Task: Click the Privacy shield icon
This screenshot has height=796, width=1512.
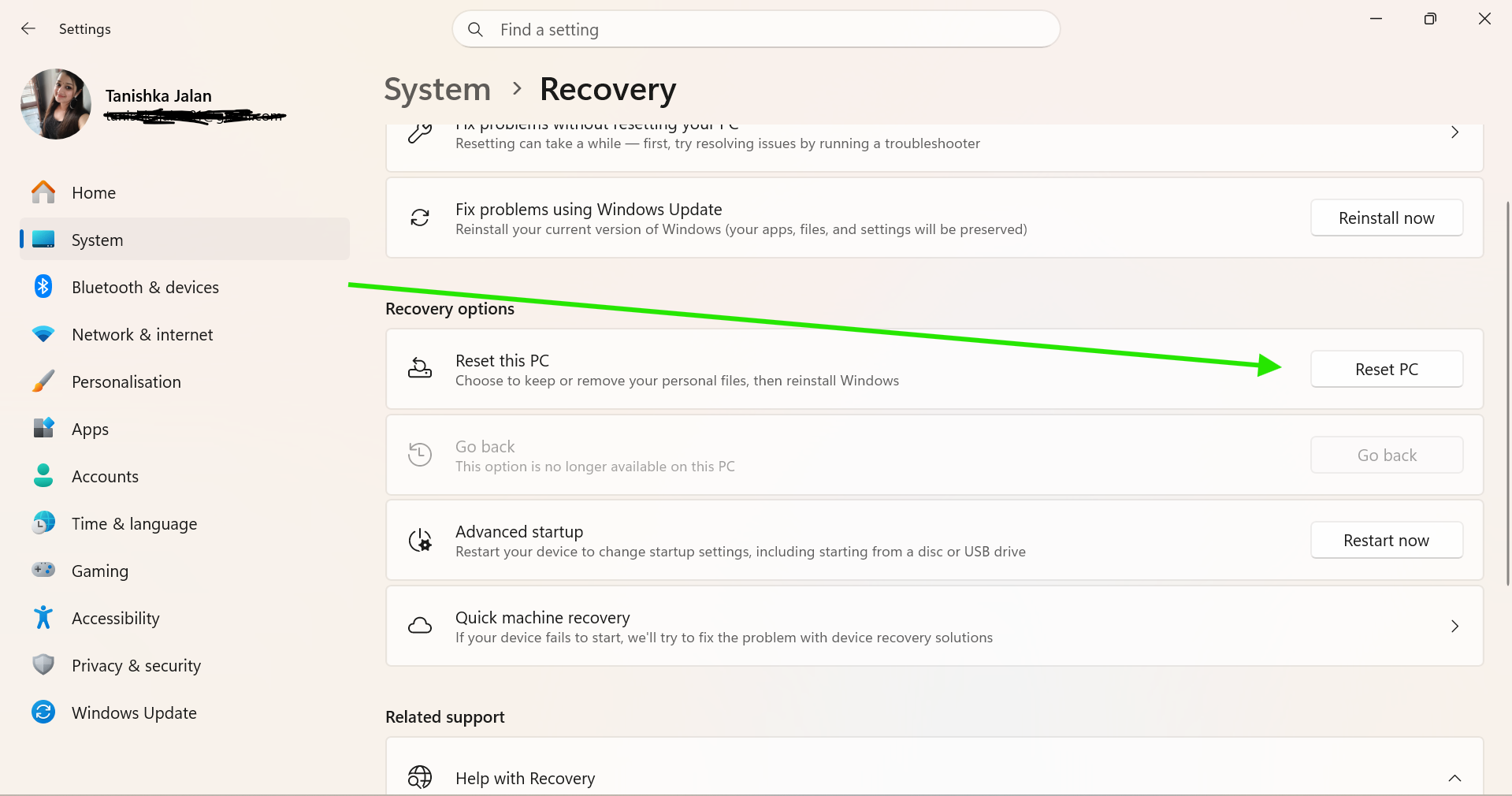Action: (x=43, y=664)
